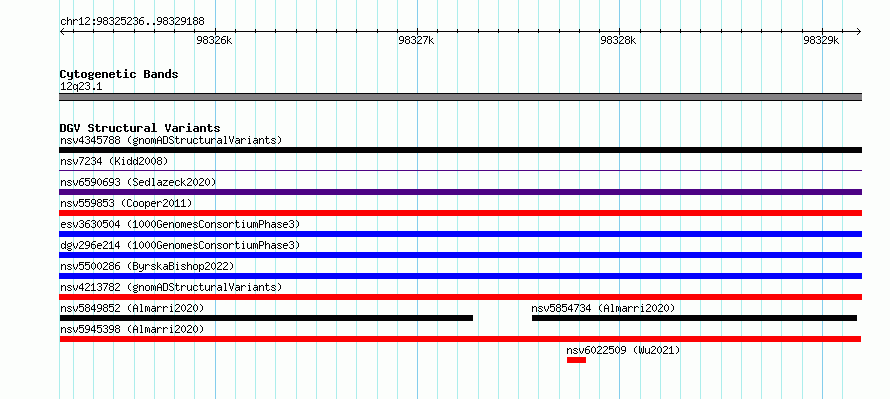Click the red nsv5945398 variant bar
This screenshot has width=890, height=399.
tap(460, 339)
